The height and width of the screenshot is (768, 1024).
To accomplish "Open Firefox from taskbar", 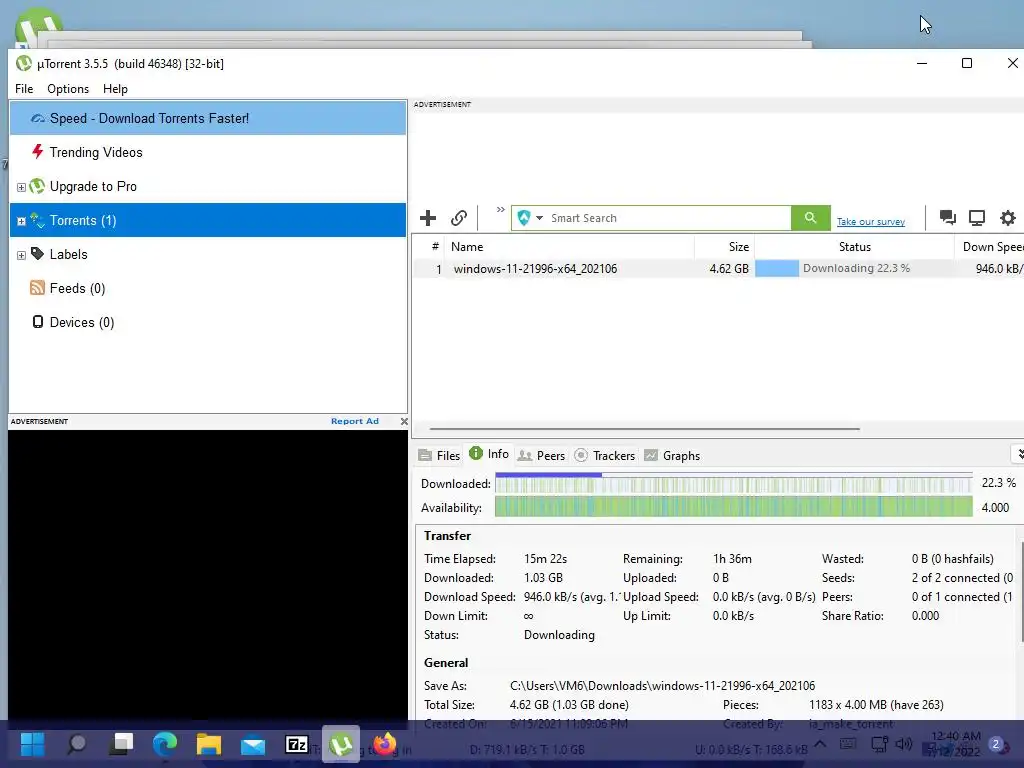I will pyautogui.click(x=385, y=744).
